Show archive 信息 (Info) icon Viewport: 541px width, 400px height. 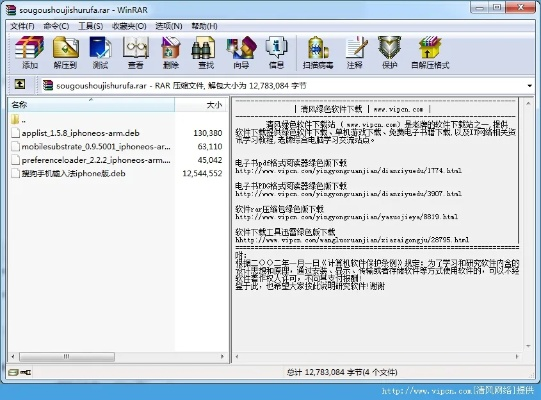[x=276, y=52]
